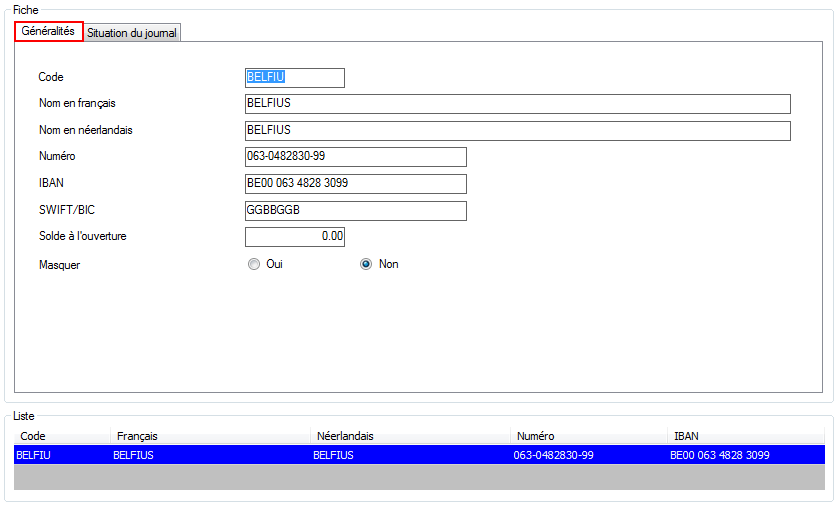The width and height of the screenshot is (839, 508).
Task: Click BELFIUS in the Néerlandais list column
Action: click(333, 455)
